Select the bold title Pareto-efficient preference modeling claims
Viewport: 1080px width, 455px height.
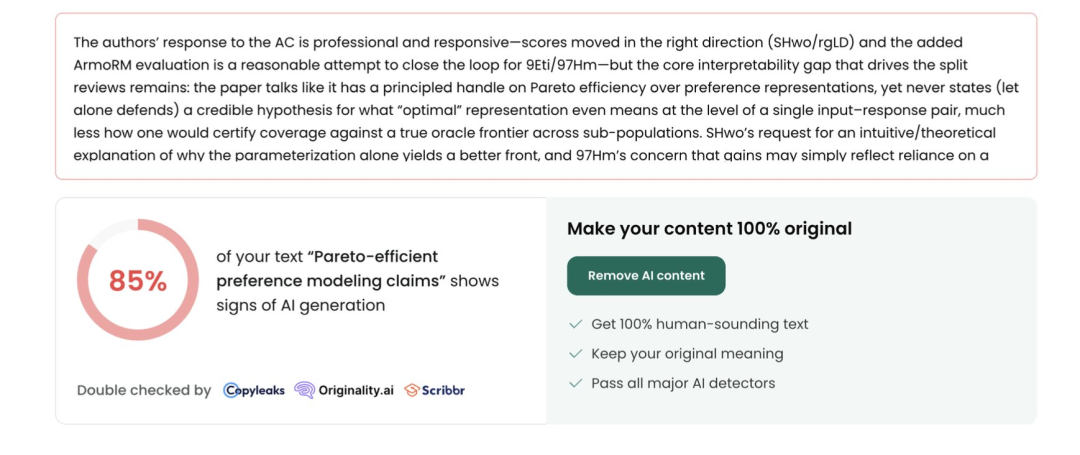click(330, 269)
